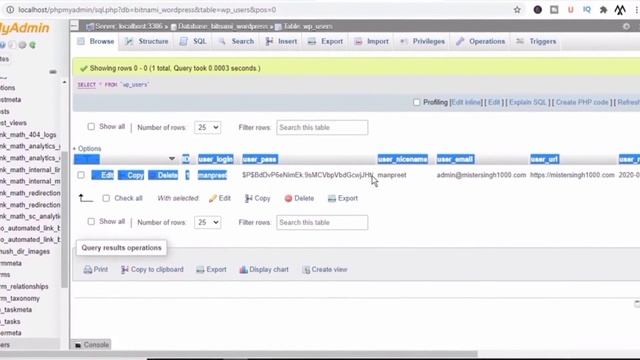
Task: Open the top Number of rows dropdown
Action: click(207, 127)
